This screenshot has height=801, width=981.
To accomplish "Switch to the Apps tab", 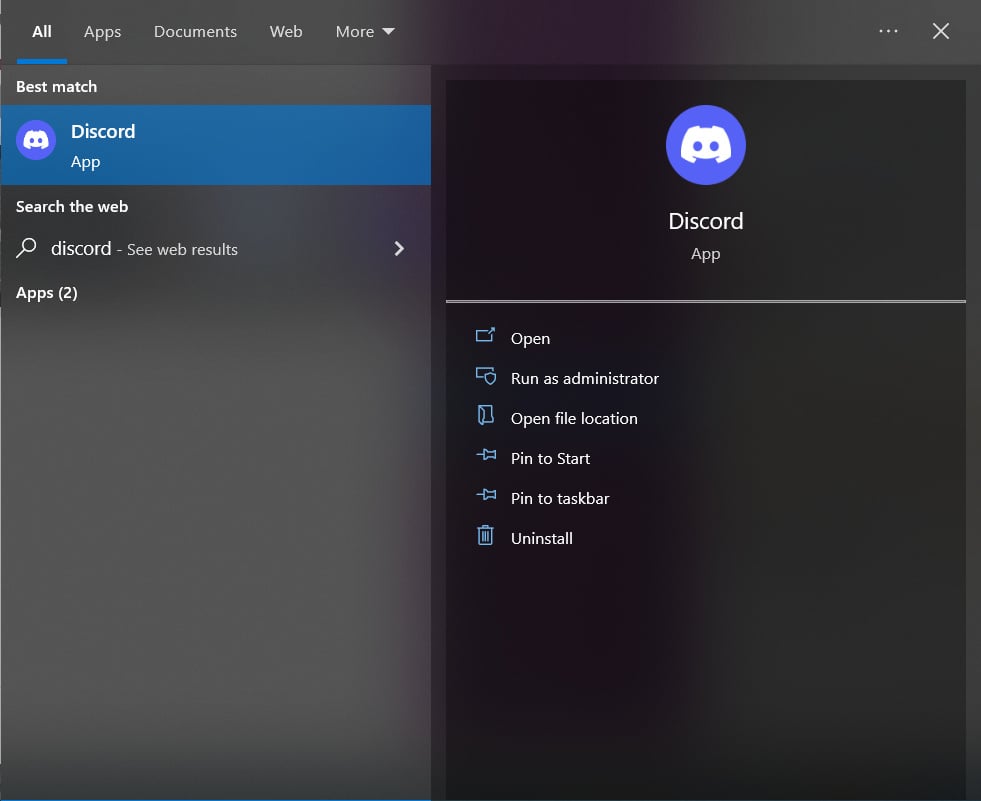I will [102, 31].
